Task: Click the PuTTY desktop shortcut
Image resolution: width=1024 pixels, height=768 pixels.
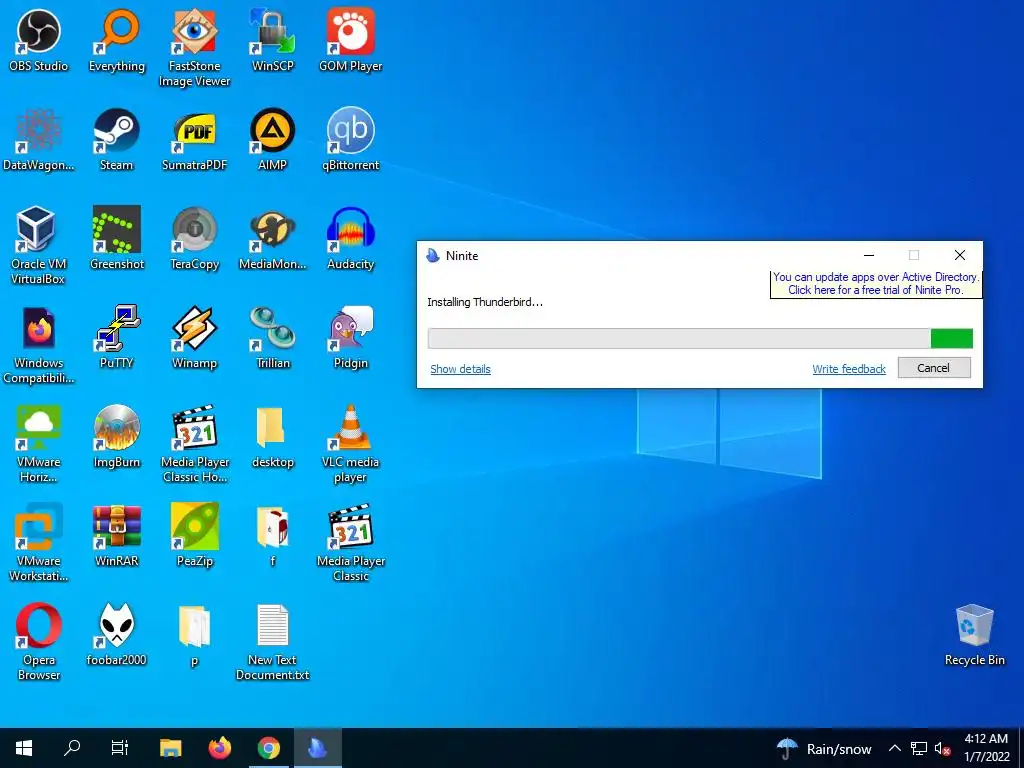Action: (x=117, y=338)
